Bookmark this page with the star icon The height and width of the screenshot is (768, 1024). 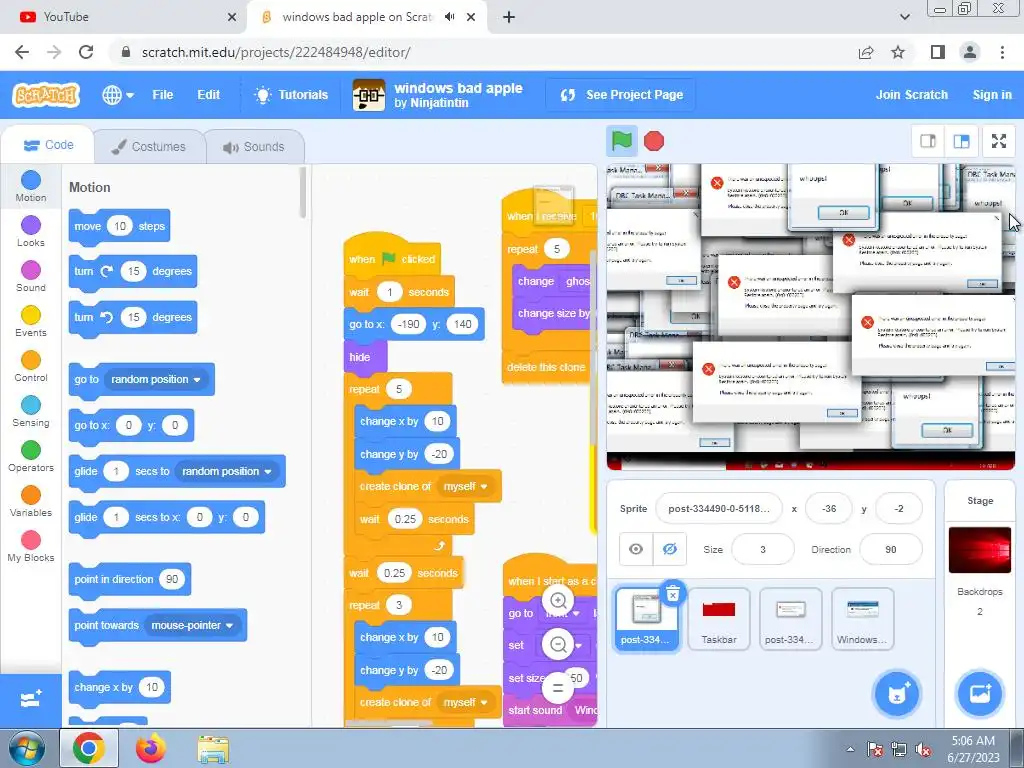[x=898, y=52]
